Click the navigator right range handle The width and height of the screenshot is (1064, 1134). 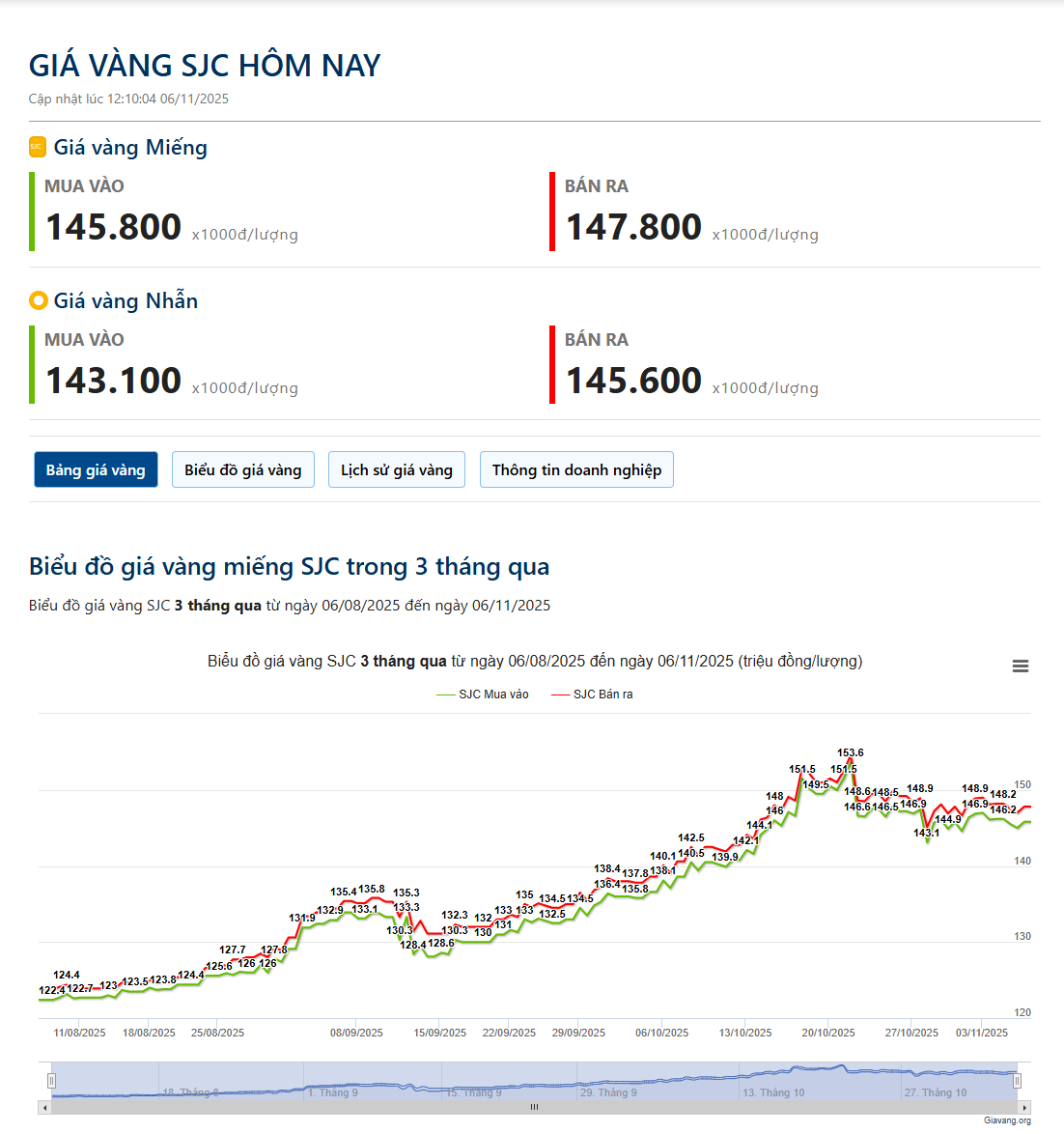[1017, 1081]
